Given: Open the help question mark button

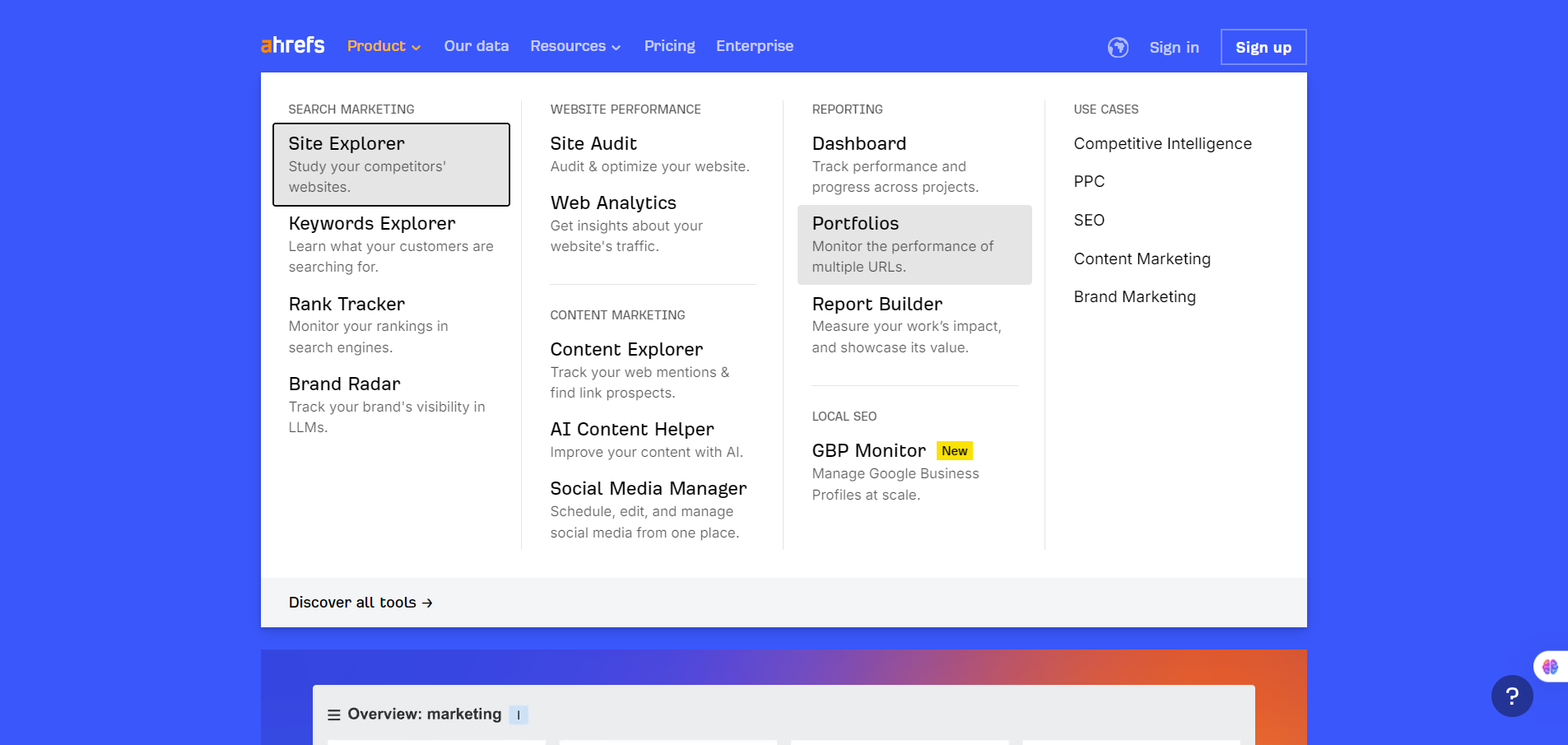Looking at the screenshot, I should coord(1512,696).
